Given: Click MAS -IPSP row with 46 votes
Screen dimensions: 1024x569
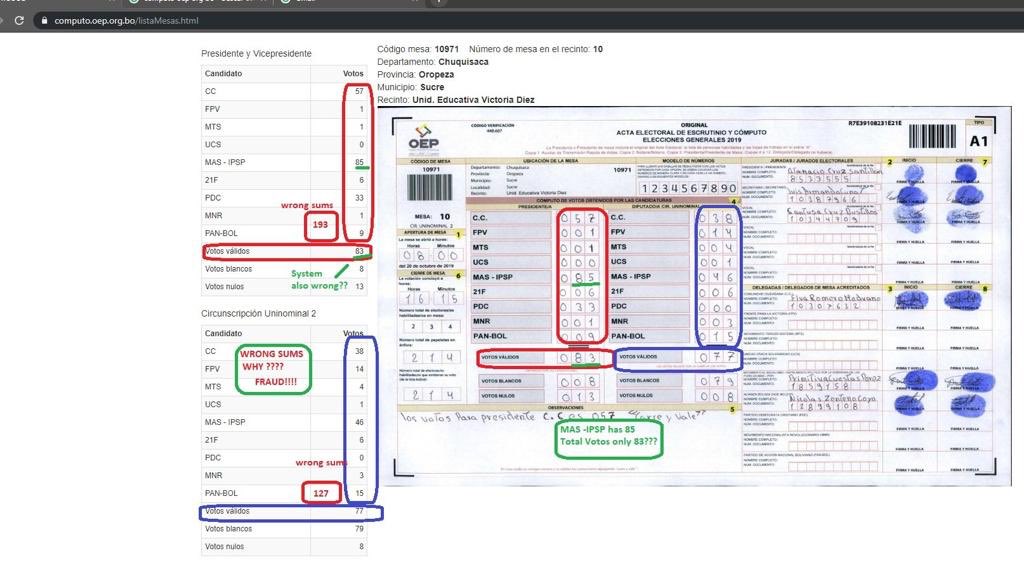Looking at the screenshot, I should pyautogui.click(x=284, y=422).
